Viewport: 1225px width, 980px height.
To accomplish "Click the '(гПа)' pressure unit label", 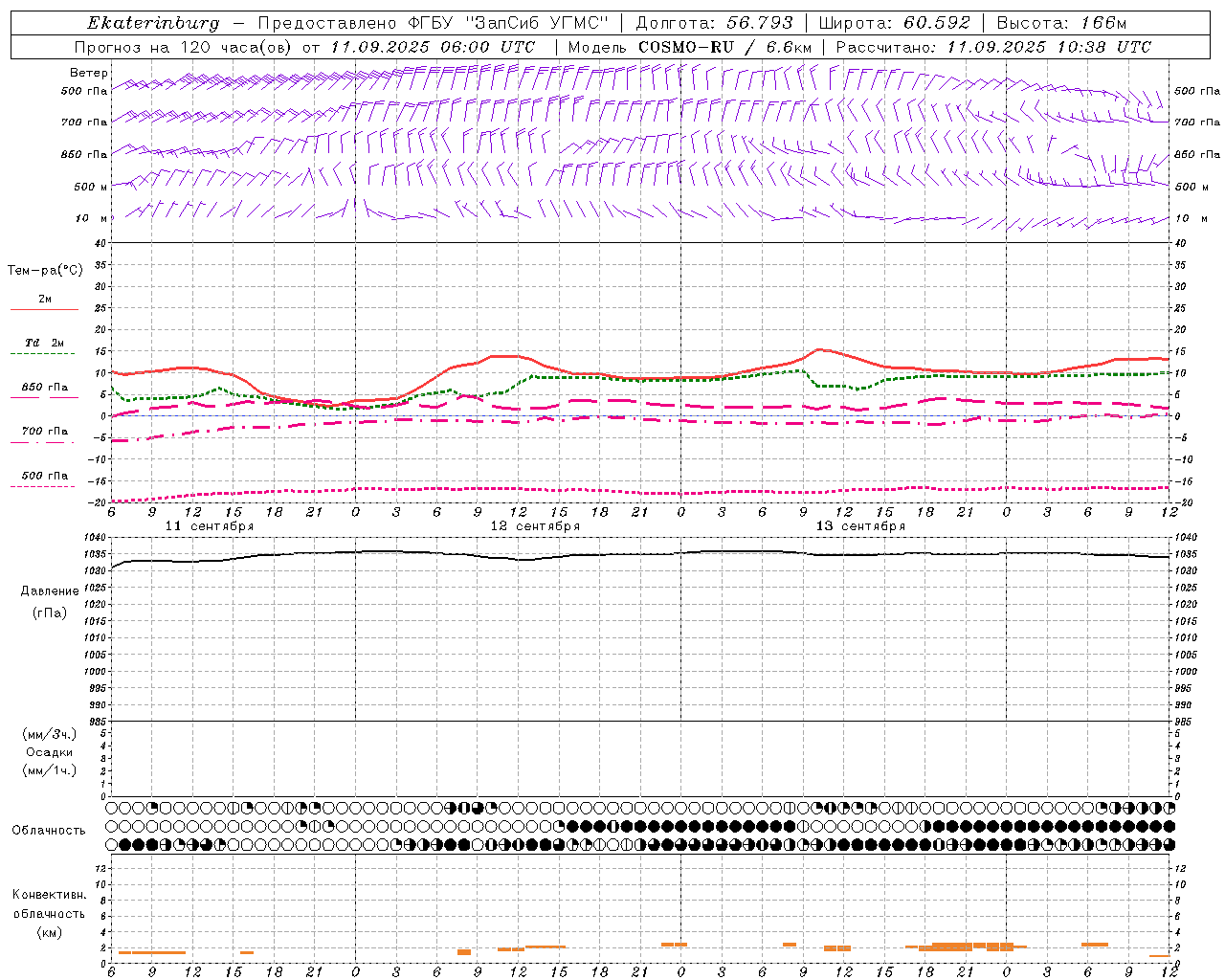I will pyautogui.click(x=50, y=612).
